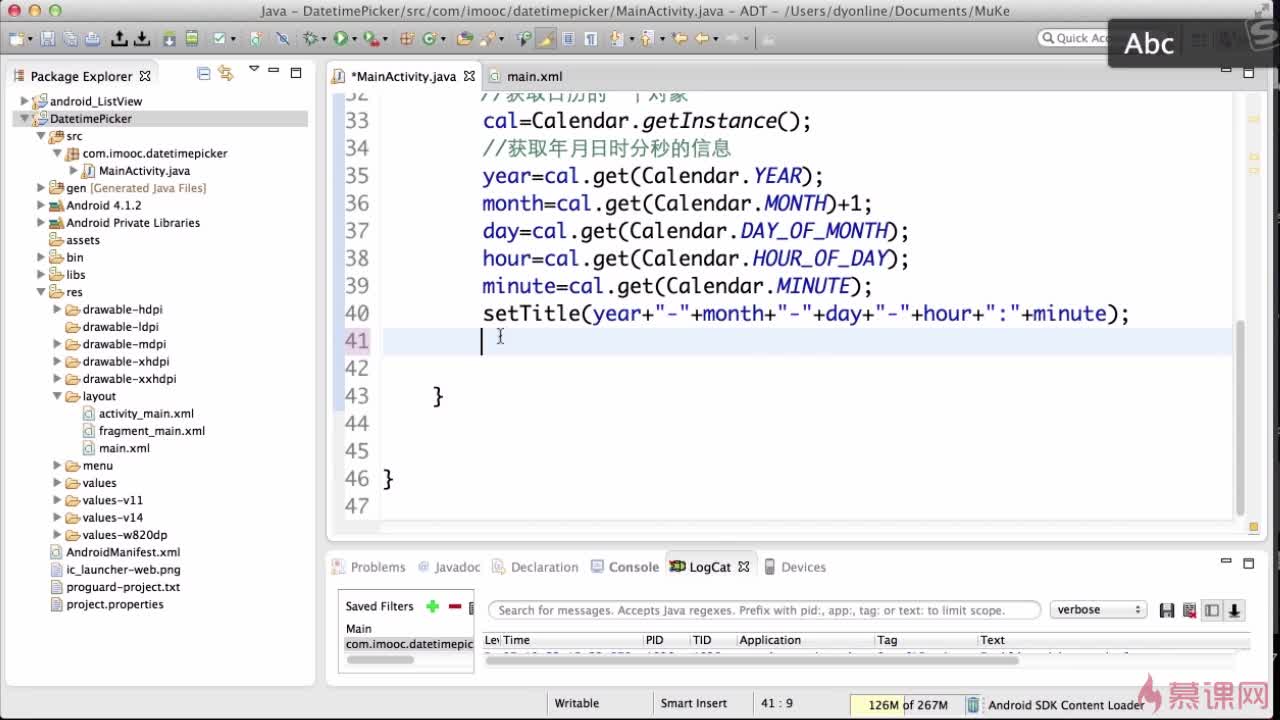Close the Package Explorer view
Viewport: 1280px width, 720px height.
click(x=145, y=76)
